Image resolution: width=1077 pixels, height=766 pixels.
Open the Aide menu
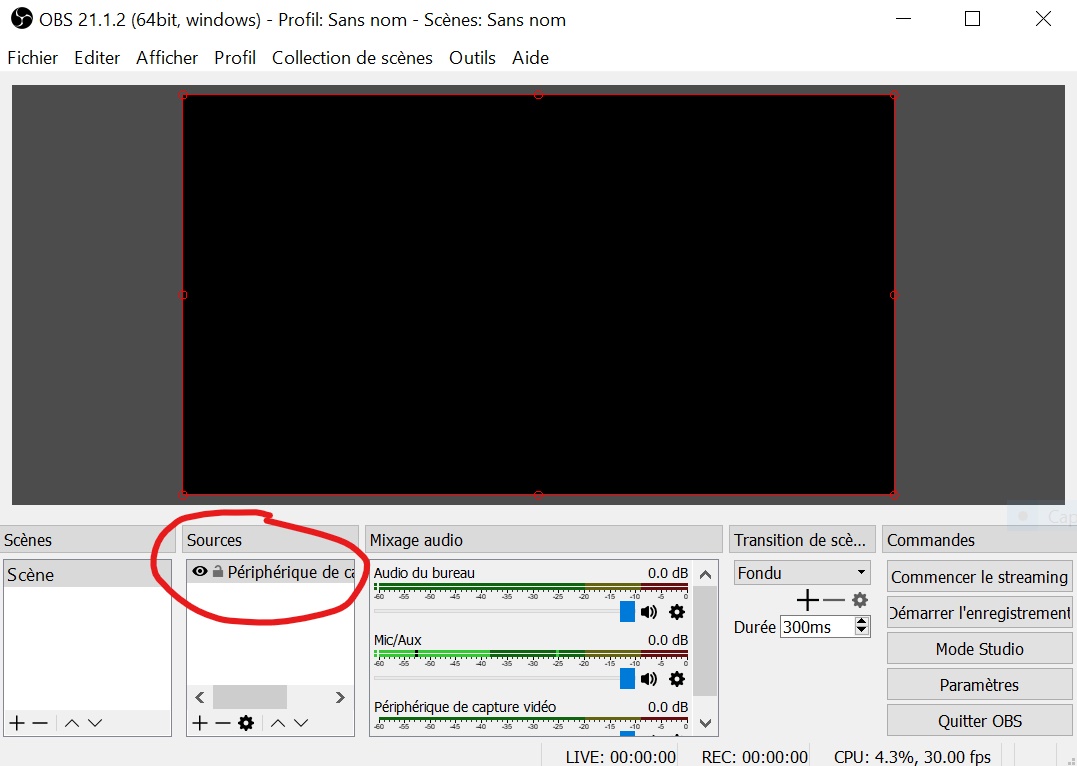[x=530, y=58]
